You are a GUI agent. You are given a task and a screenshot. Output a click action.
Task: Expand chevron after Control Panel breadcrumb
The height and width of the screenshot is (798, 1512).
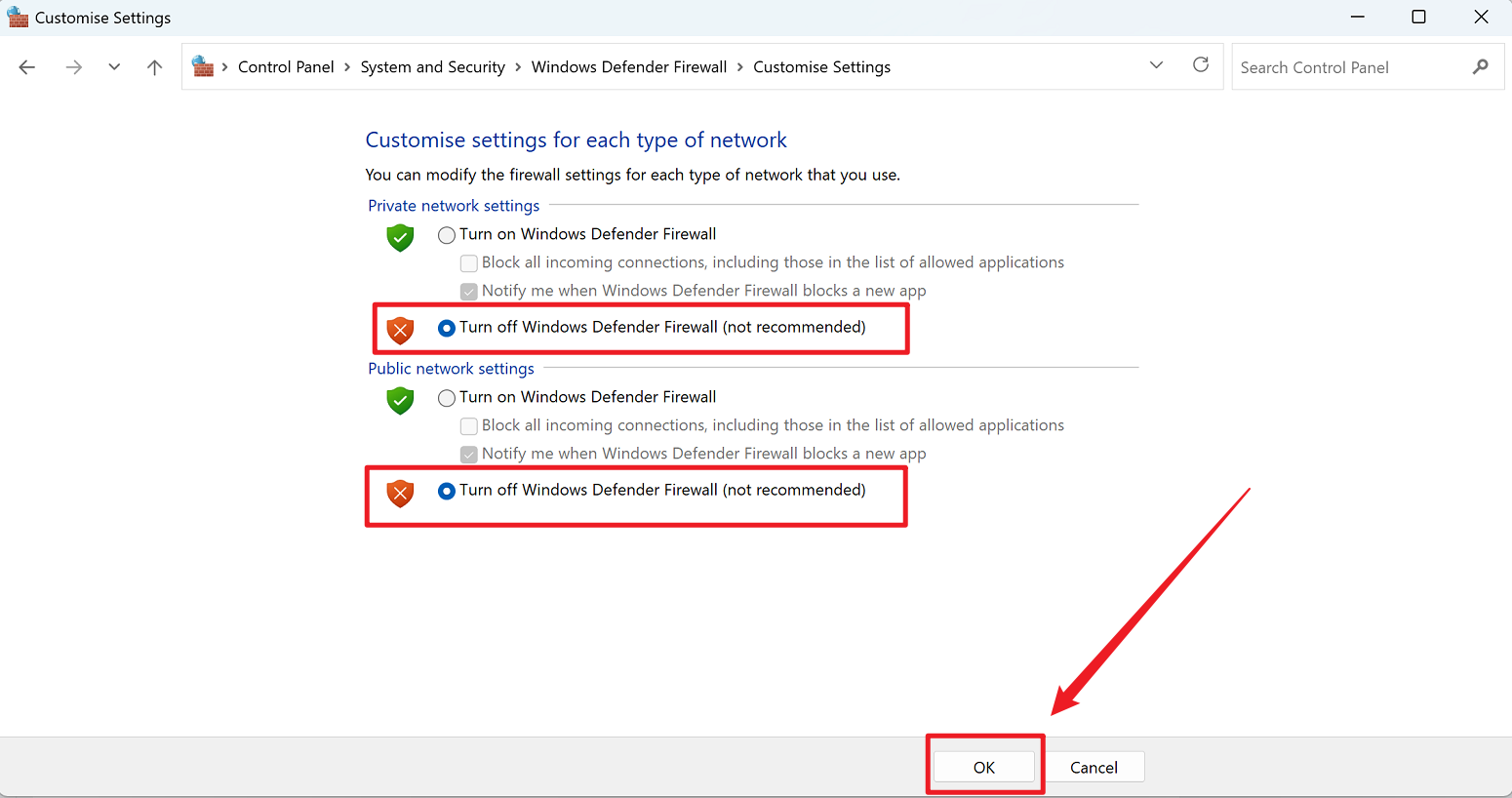tap(347, 67)
